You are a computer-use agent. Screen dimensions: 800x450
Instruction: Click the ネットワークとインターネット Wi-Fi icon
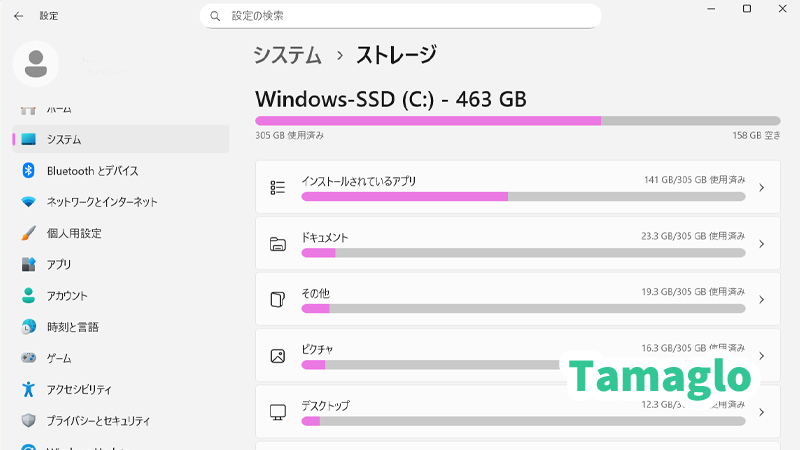(28, 202)
